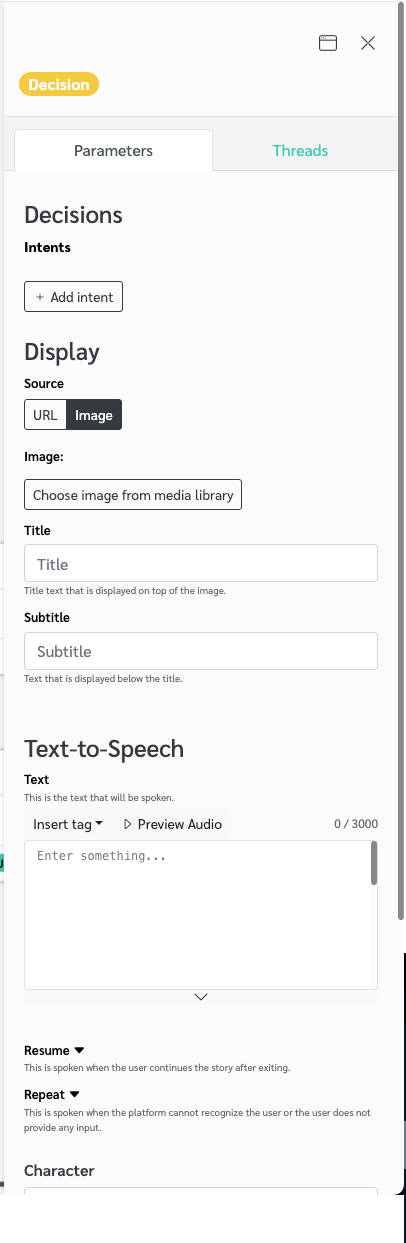406x1243 pixels.
Task: Expand the Resume section
Action: coord(54,1051)
